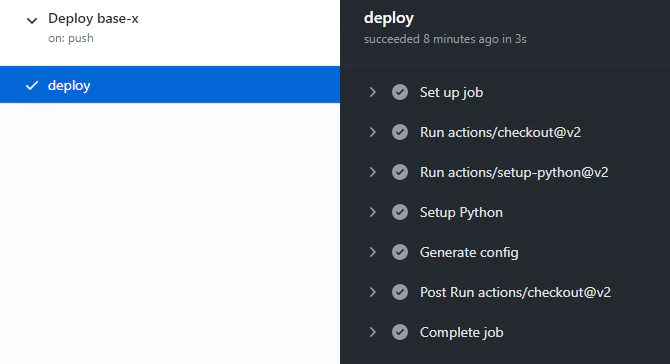Select the deploy job in sidebar
The width and height of the screenshot is (670, 364).
click(170, 85)
